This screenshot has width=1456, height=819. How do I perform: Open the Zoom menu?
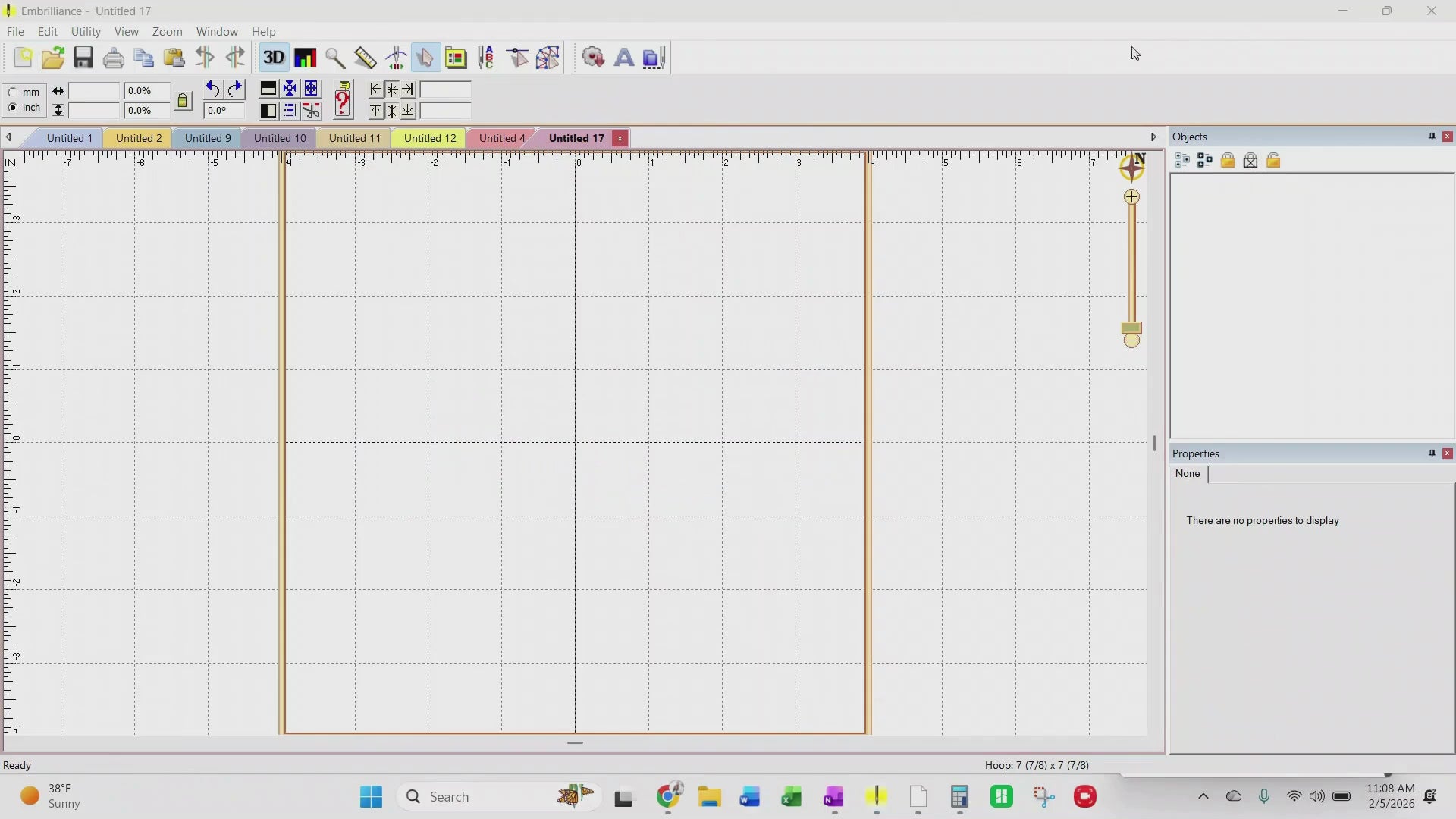coord(168,32)
